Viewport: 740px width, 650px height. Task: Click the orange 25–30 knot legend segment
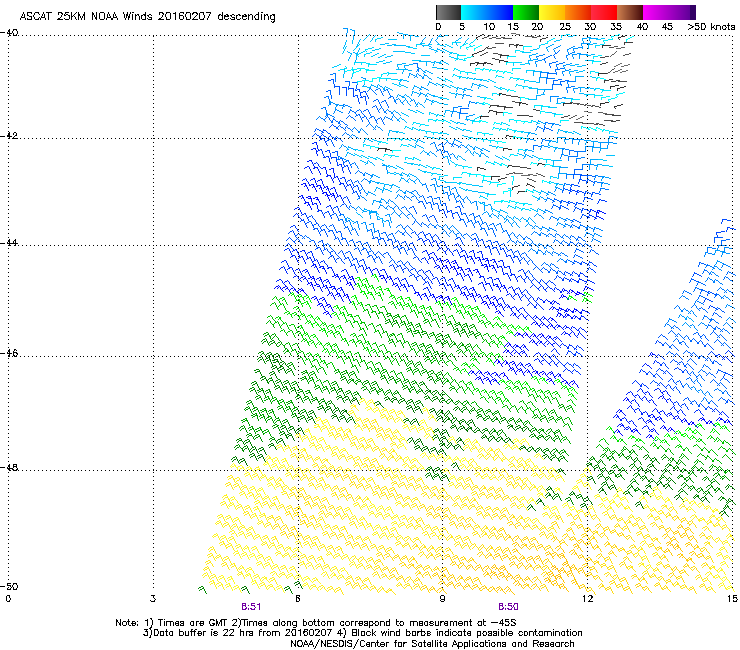point(578,12)
